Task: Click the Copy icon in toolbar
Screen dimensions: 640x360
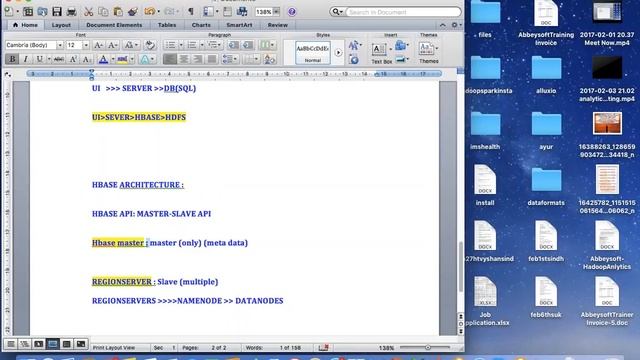Action: click(103, 11)
